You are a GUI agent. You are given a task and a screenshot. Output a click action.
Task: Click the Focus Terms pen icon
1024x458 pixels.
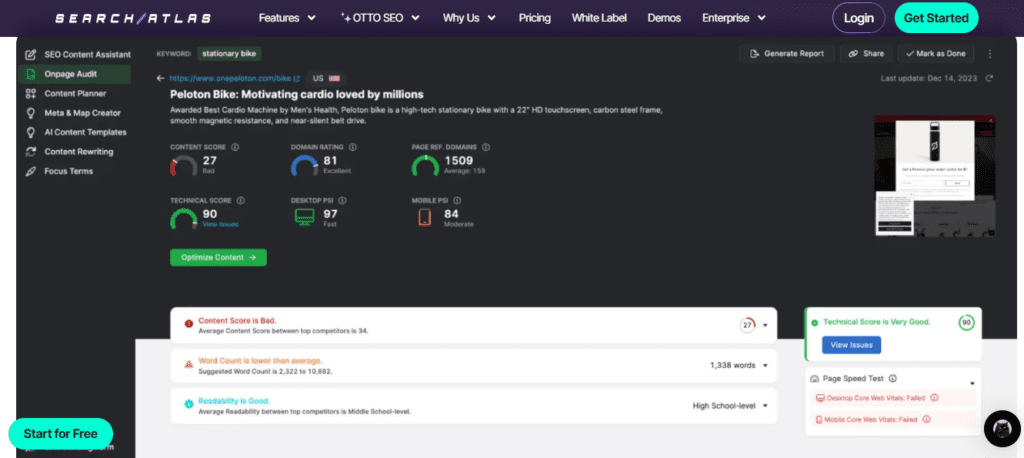(30, 171)
